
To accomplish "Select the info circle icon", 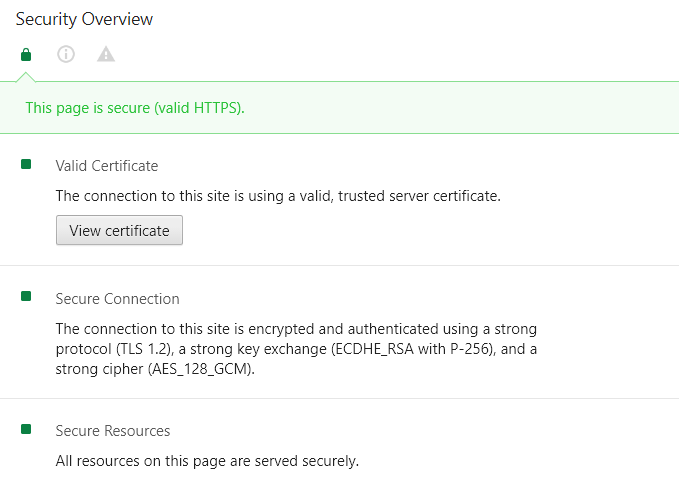I will coord(66,54).
